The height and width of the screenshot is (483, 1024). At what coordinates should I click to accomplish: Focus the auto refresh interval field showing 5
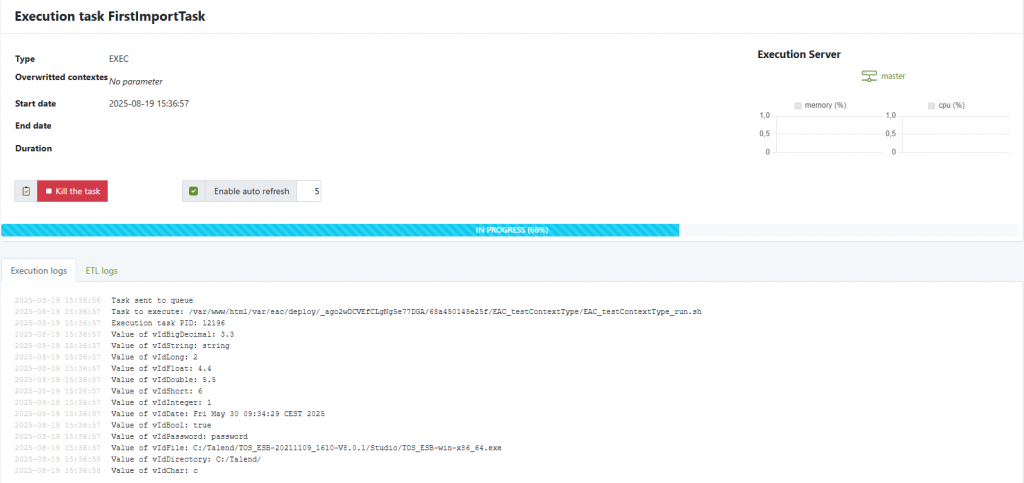[310, 191]
